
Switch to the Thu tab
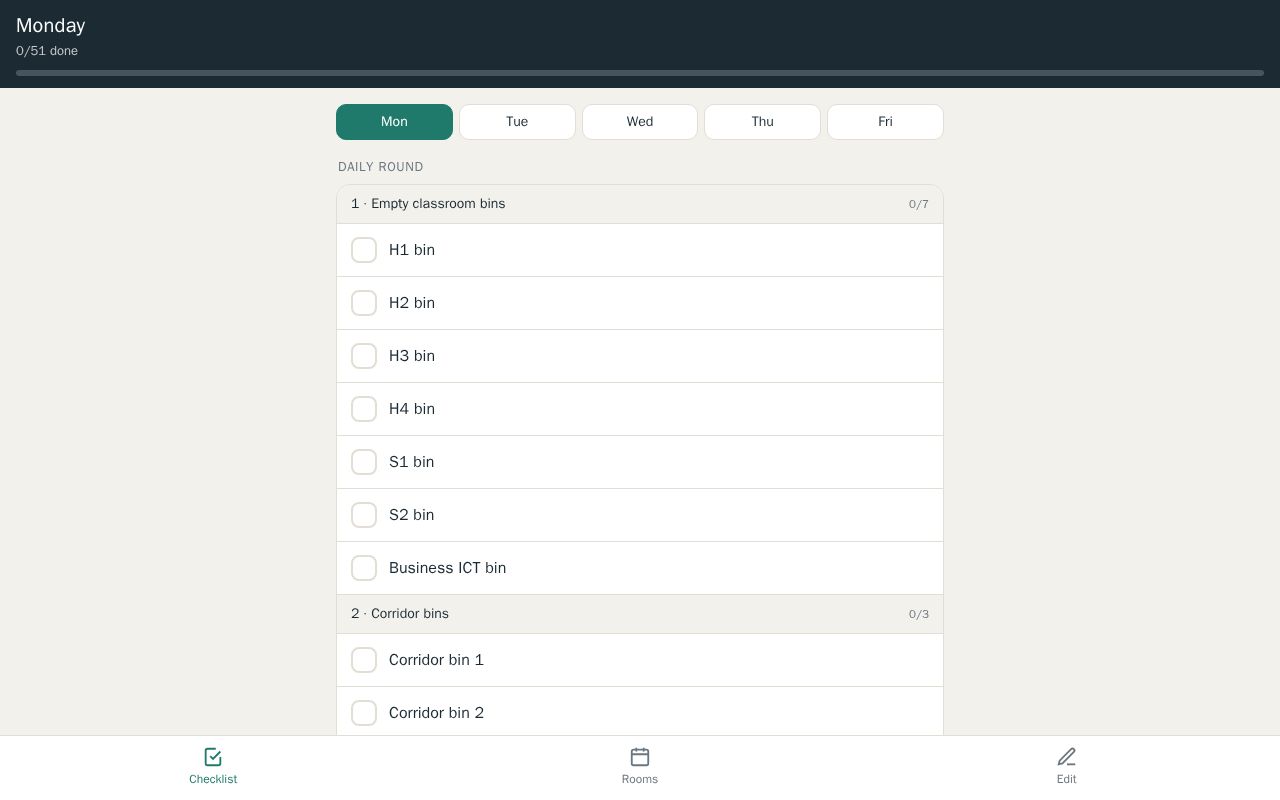[762, 122]
